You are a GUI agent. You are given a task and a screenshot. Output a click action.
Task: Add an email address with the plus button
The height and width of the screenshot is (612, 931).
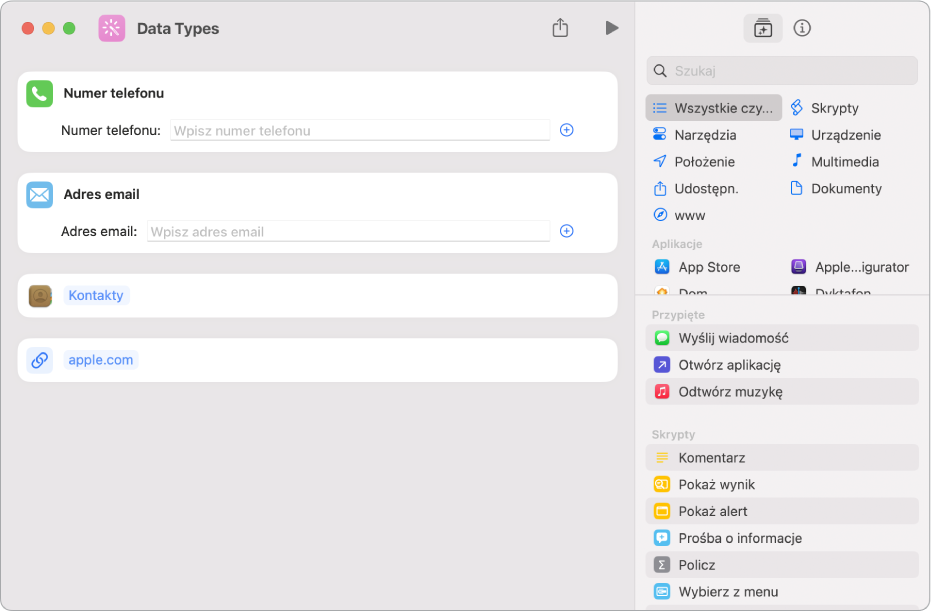click(567, 231)
